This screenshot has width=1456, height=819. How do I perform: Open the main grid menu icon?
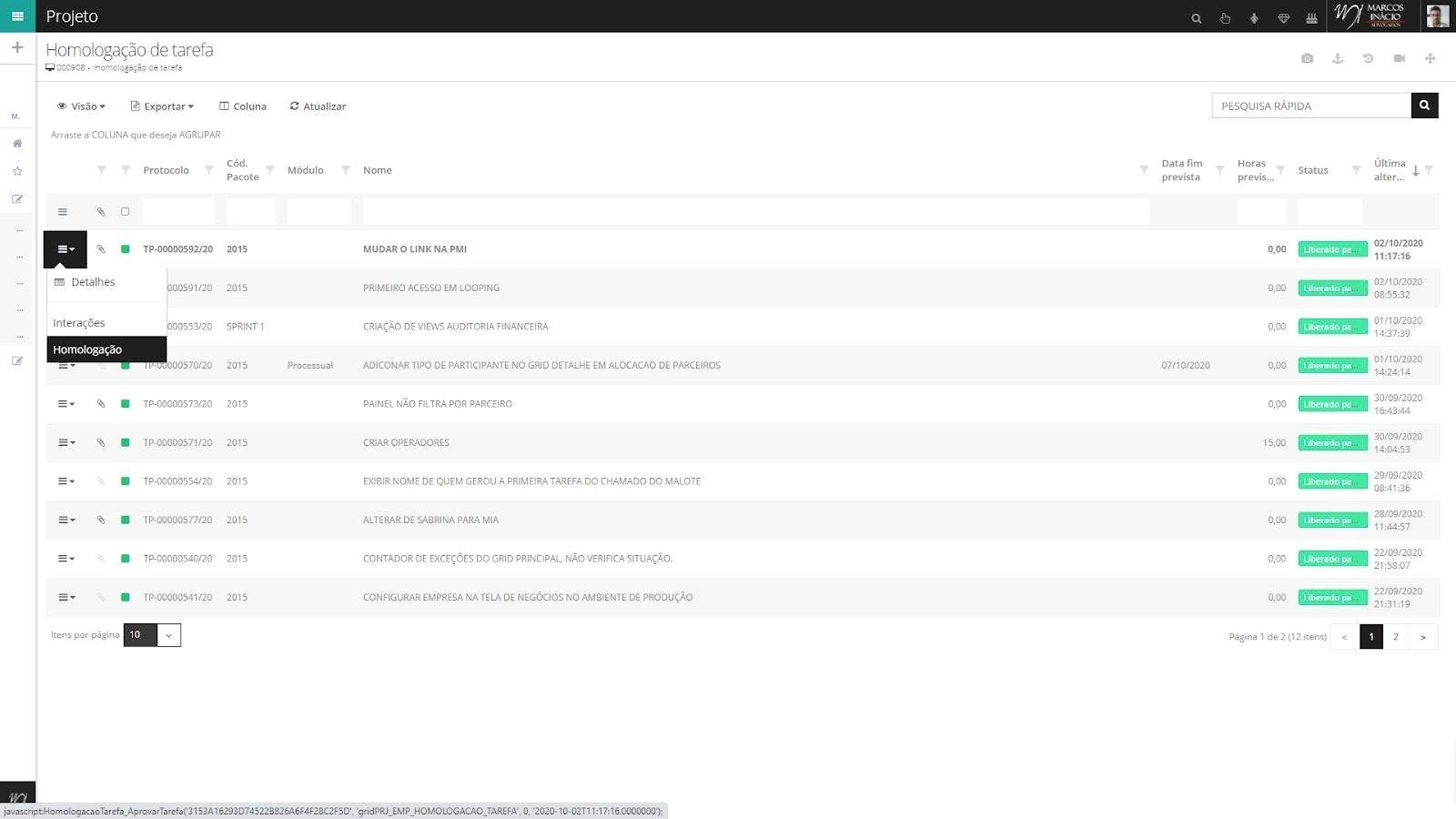(x=17, y=16)
